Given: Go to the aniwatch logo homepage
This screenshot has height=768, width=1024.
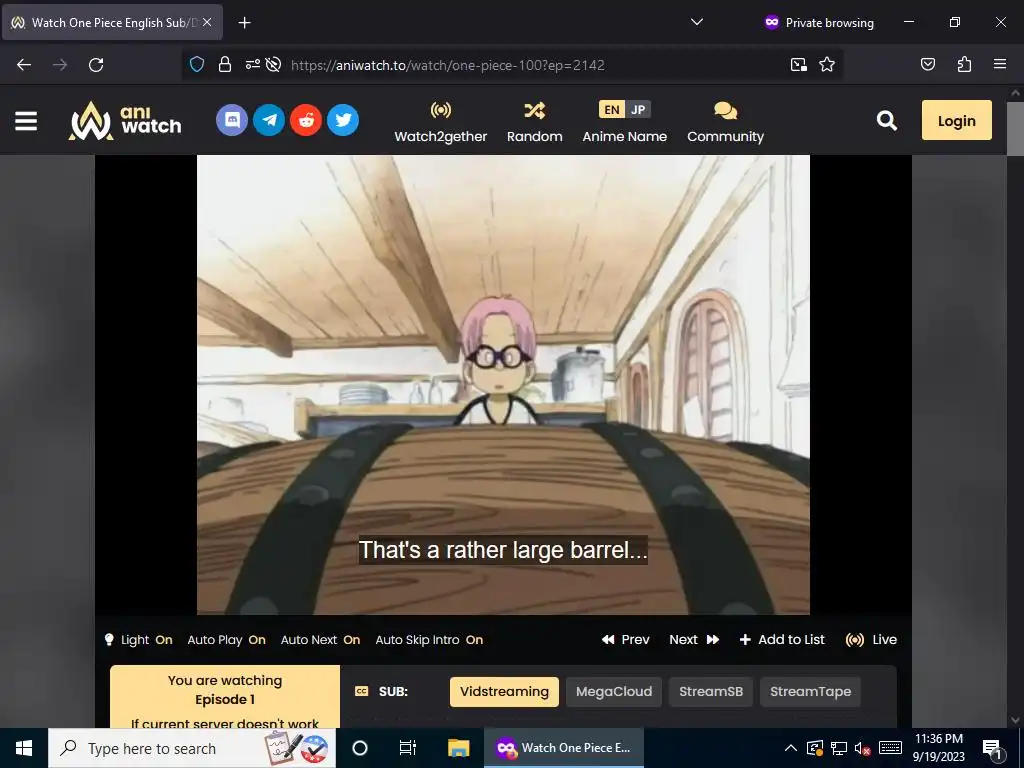Looking at the screenshot, I should [x=125, y=121].
